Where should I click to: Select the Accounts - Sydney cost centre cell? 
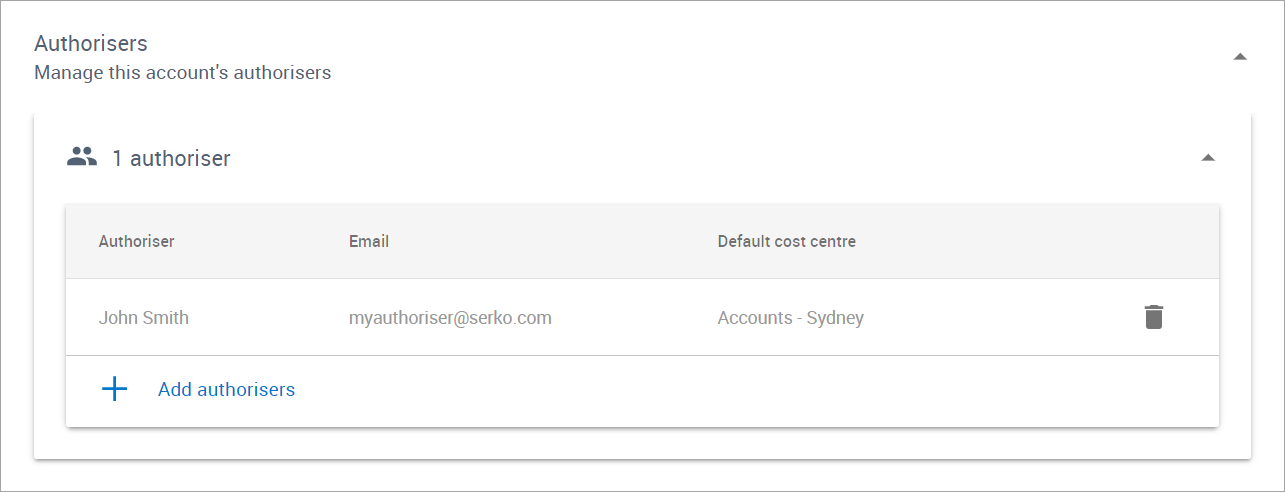tap(790, 318)
